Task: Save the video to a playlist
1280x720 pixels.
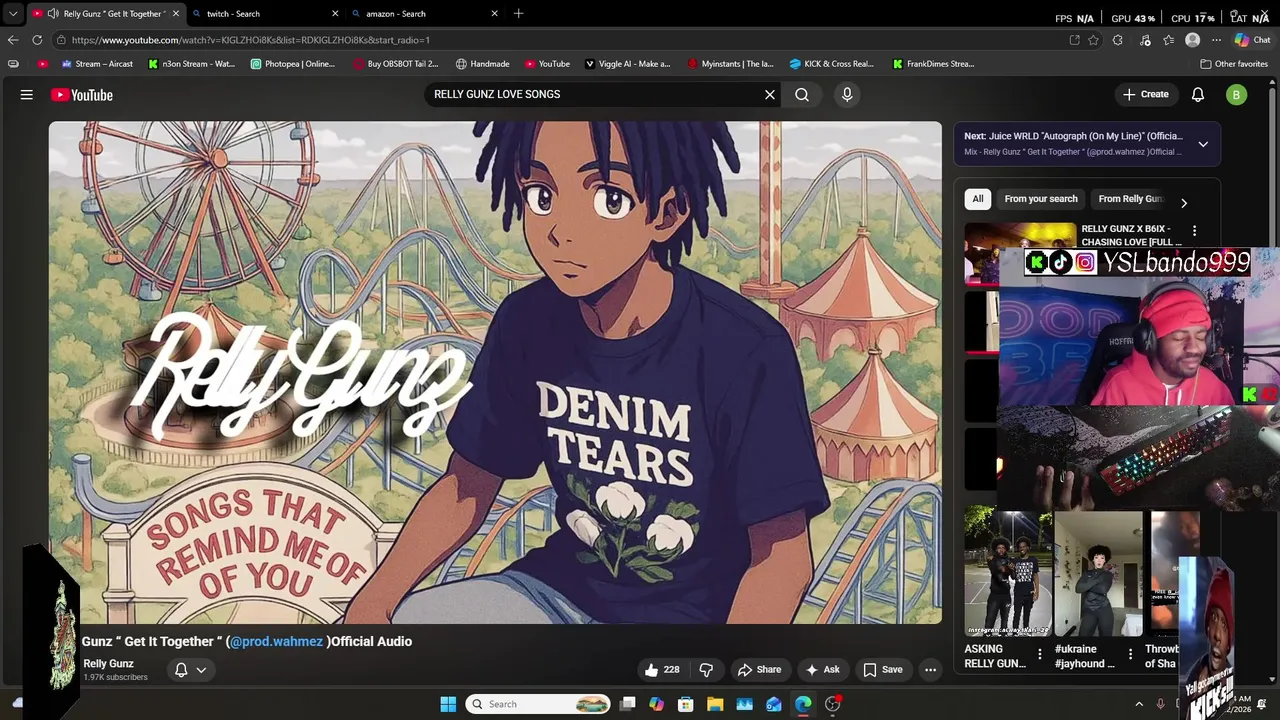Action: [x=883, y=670]
